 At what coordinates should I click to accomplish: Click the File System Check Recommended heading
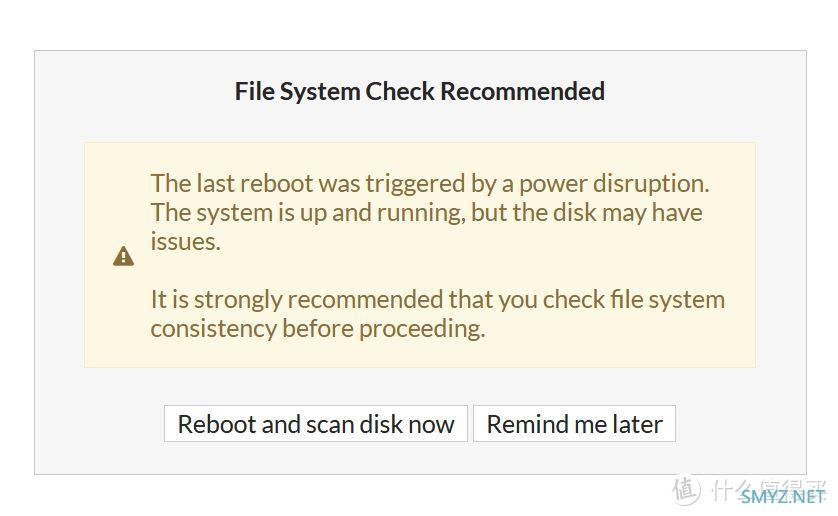pyautogui.click(x=420, y=91)
